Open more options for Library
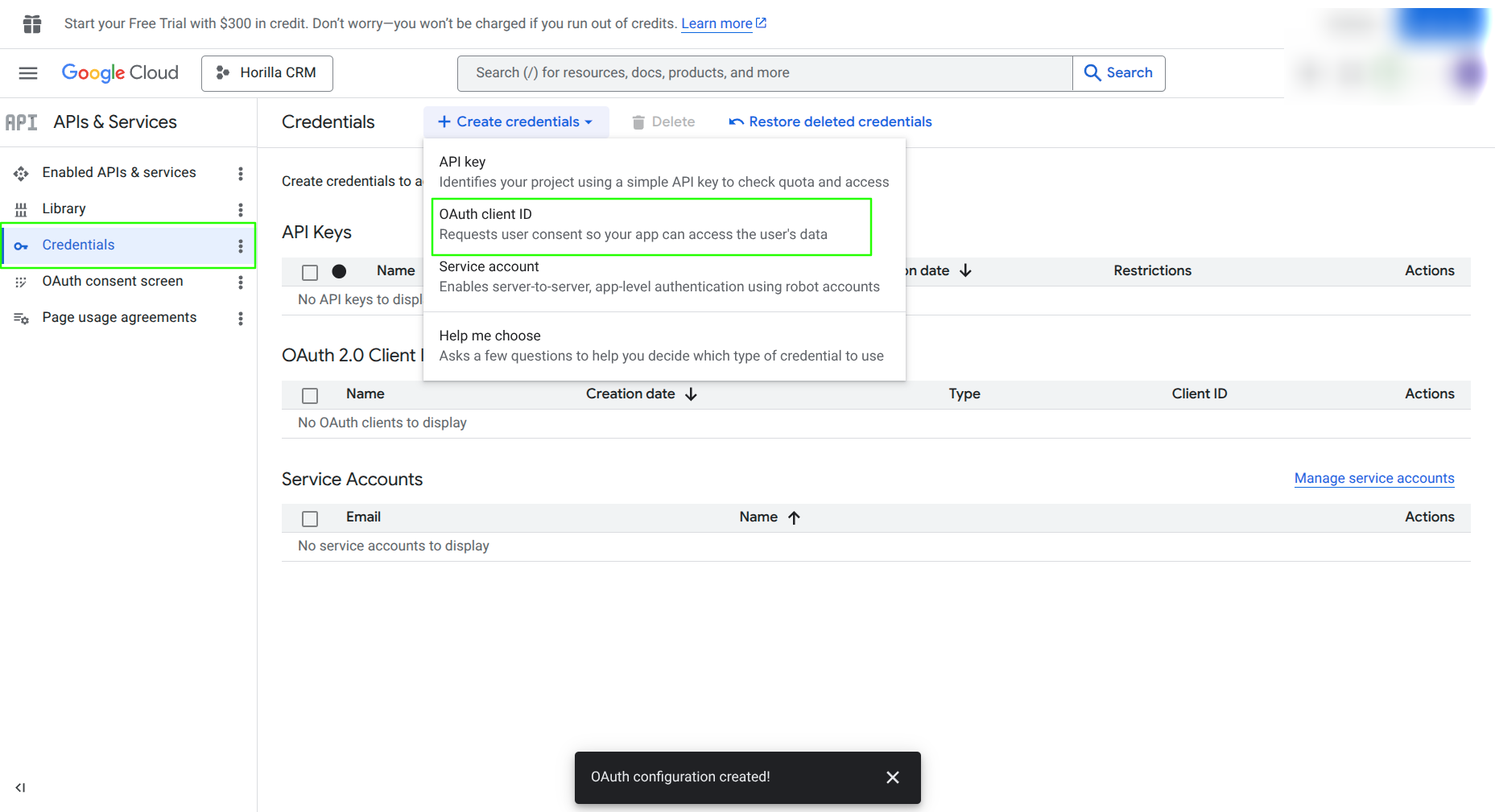The image size is (1495, 812). point(240,210)
